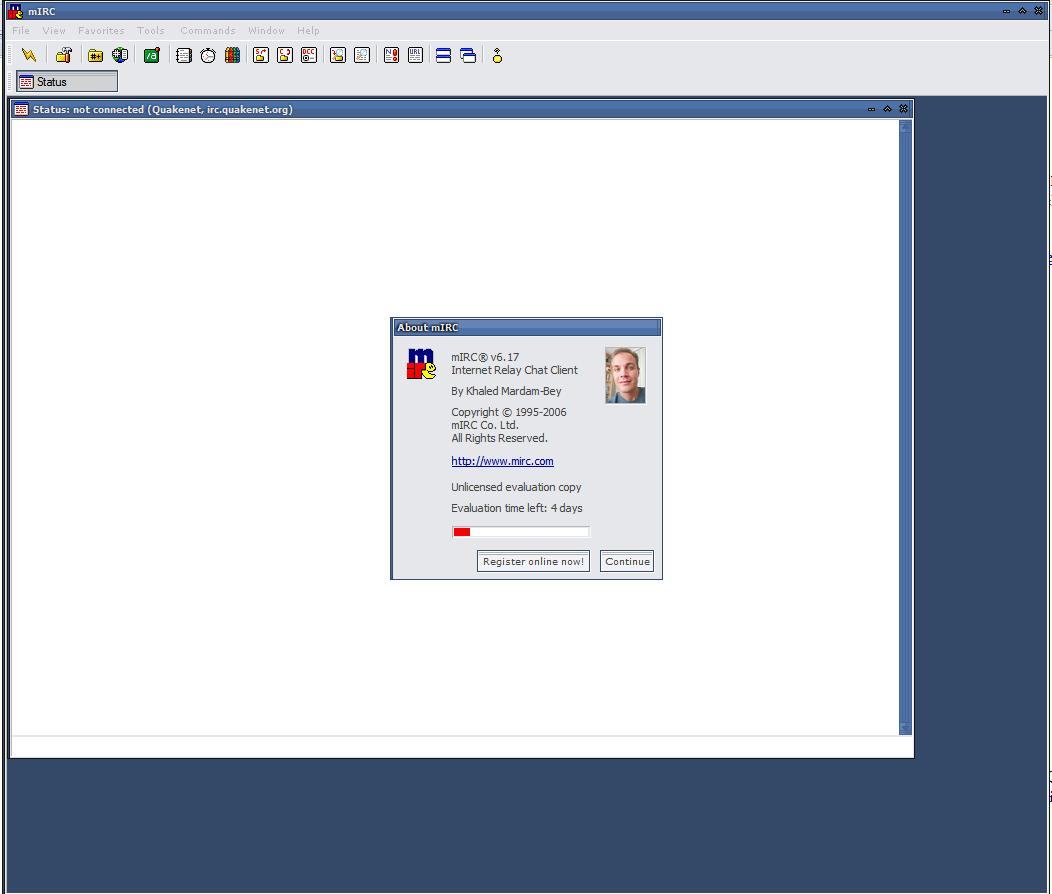Open the Favorites menu

101,30
